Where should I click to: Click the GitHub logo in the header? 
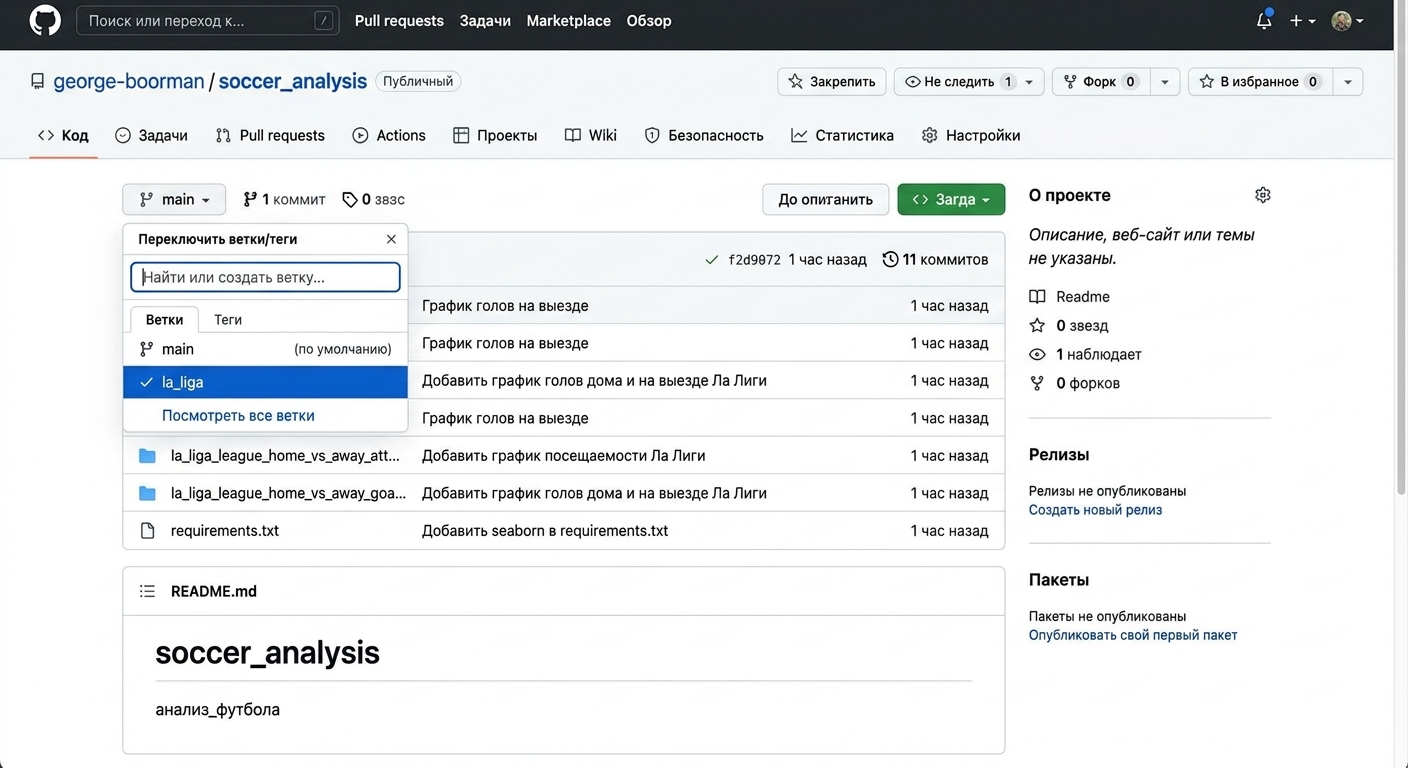click(45, 21)
